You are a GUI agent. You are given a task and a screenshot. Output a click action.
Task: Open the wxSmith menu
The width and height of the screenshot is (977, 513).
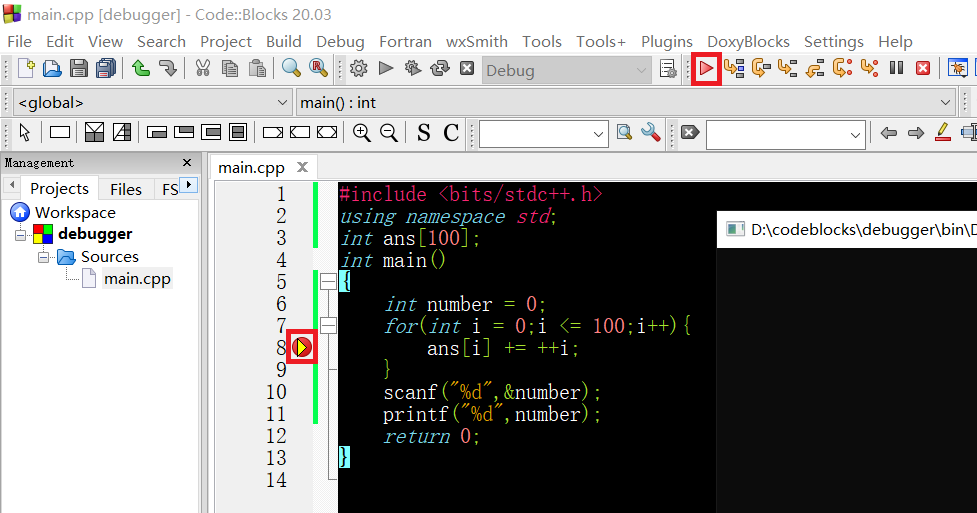(x=477, y=42)
